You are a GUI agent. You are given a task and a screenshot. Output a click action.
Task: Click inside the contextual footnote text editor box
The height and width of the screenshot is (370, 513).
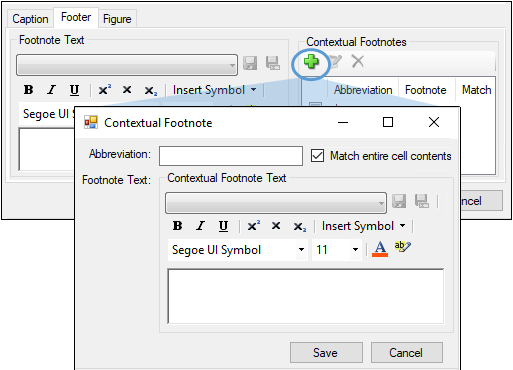coord(306,296)
